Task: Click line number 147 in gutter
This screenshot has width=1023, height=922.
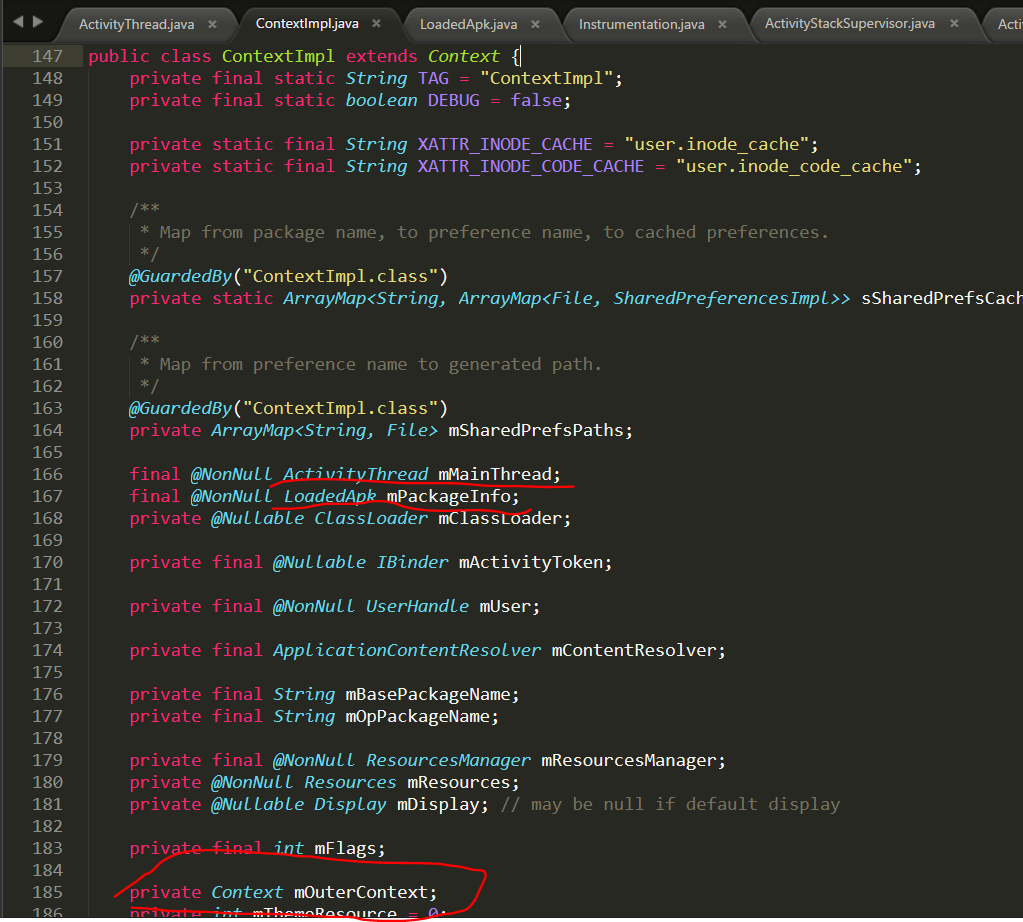Action: pos(48,56)
